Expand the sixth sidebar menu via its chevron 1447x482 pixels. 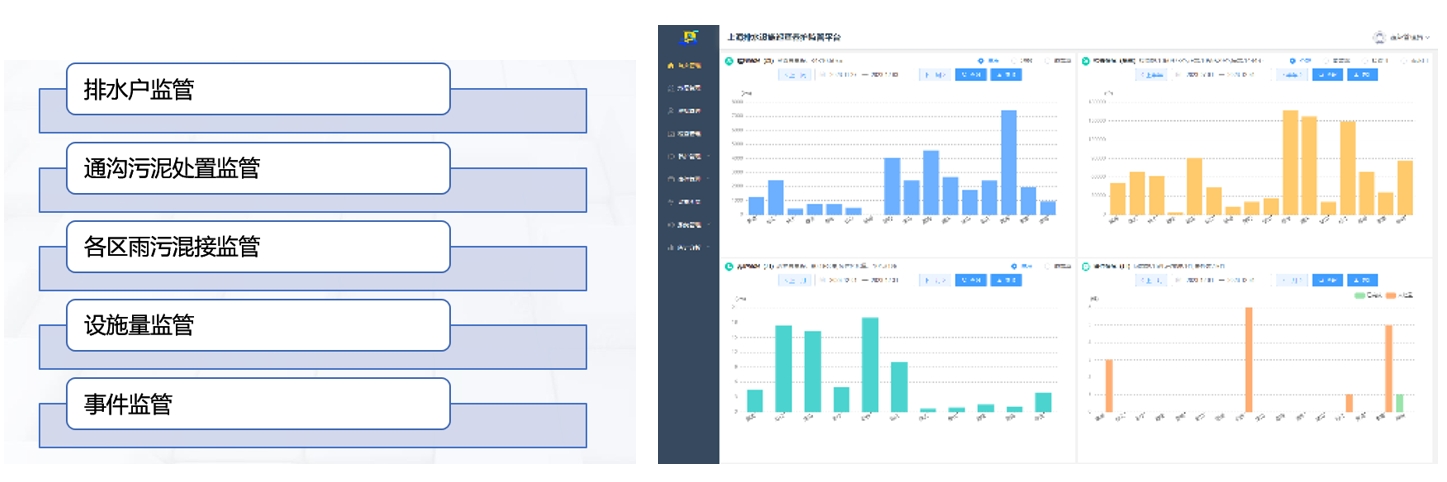(x=708, y=179)
